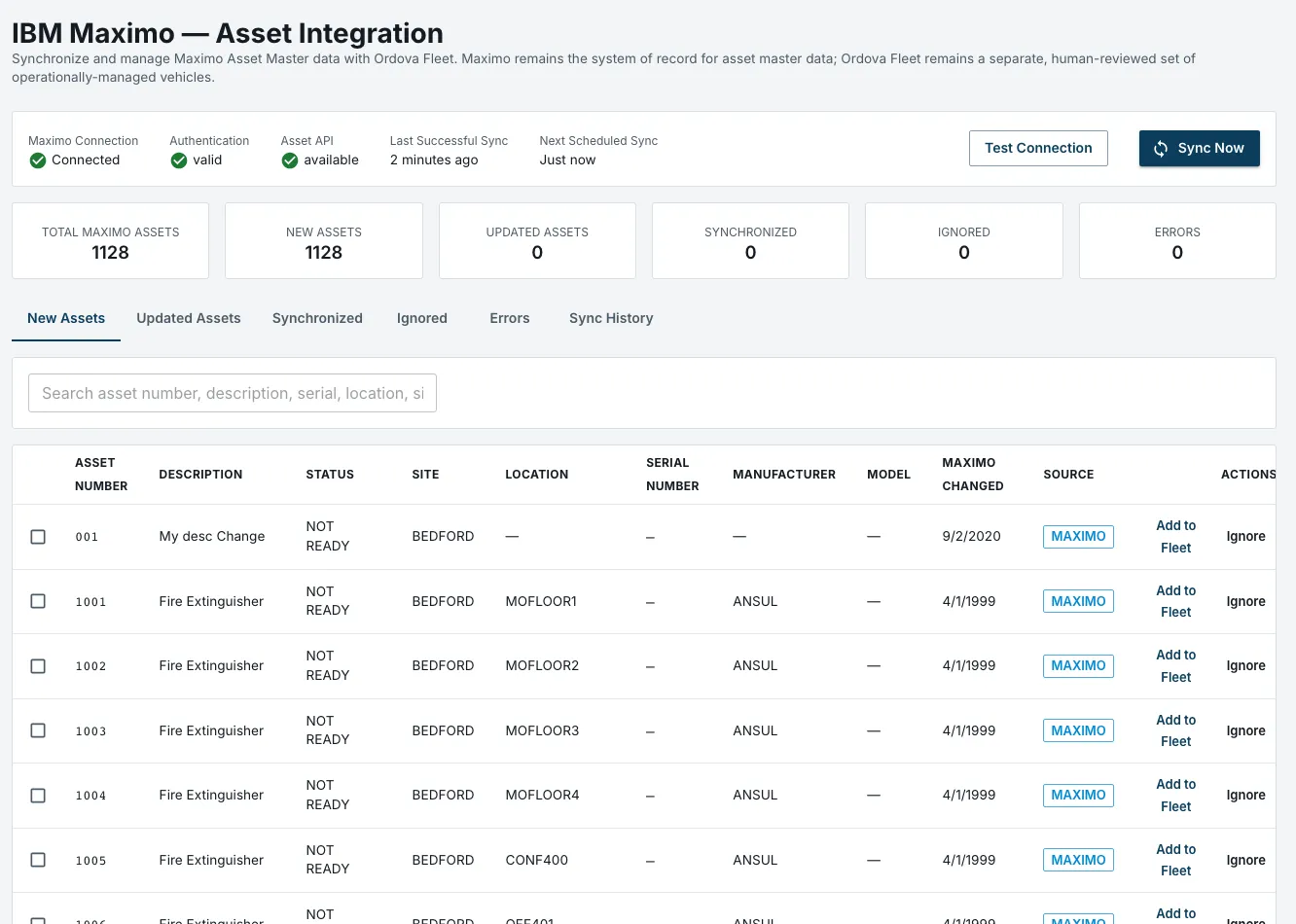Start a sync with Sync Now
Image resolution: width=1296 pixels, height=924 pixels.
pyautogui.click(x=1199, y=148)
